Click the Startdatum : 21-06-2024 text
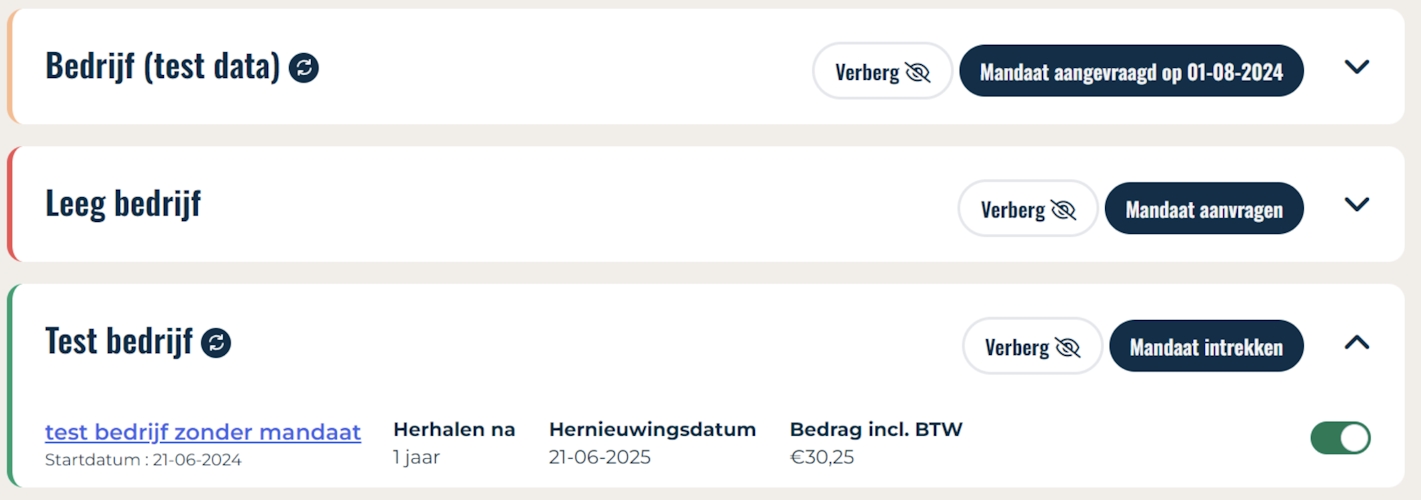 tap(143, 460)
